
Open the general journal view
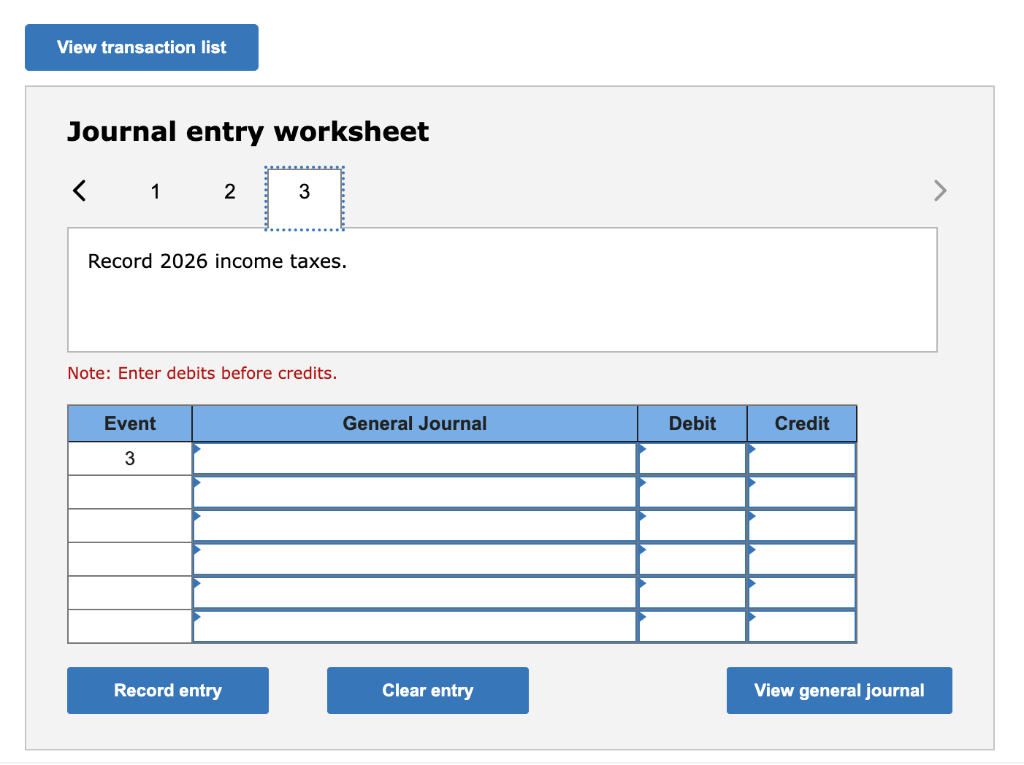[839, 690]
